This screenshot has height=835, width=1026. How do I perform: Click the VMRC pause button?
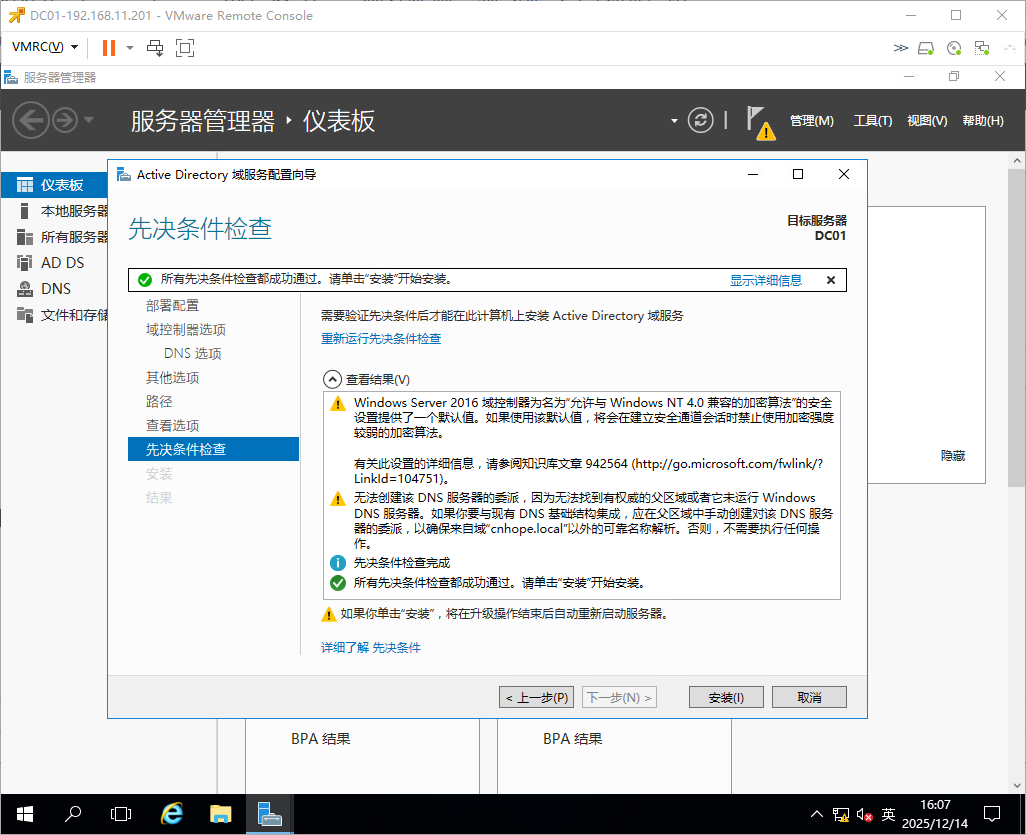109,48
